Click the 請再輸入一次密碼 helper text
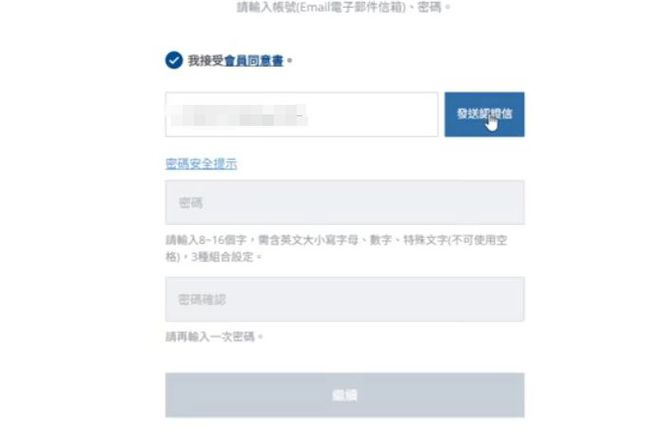 [214, 337]
